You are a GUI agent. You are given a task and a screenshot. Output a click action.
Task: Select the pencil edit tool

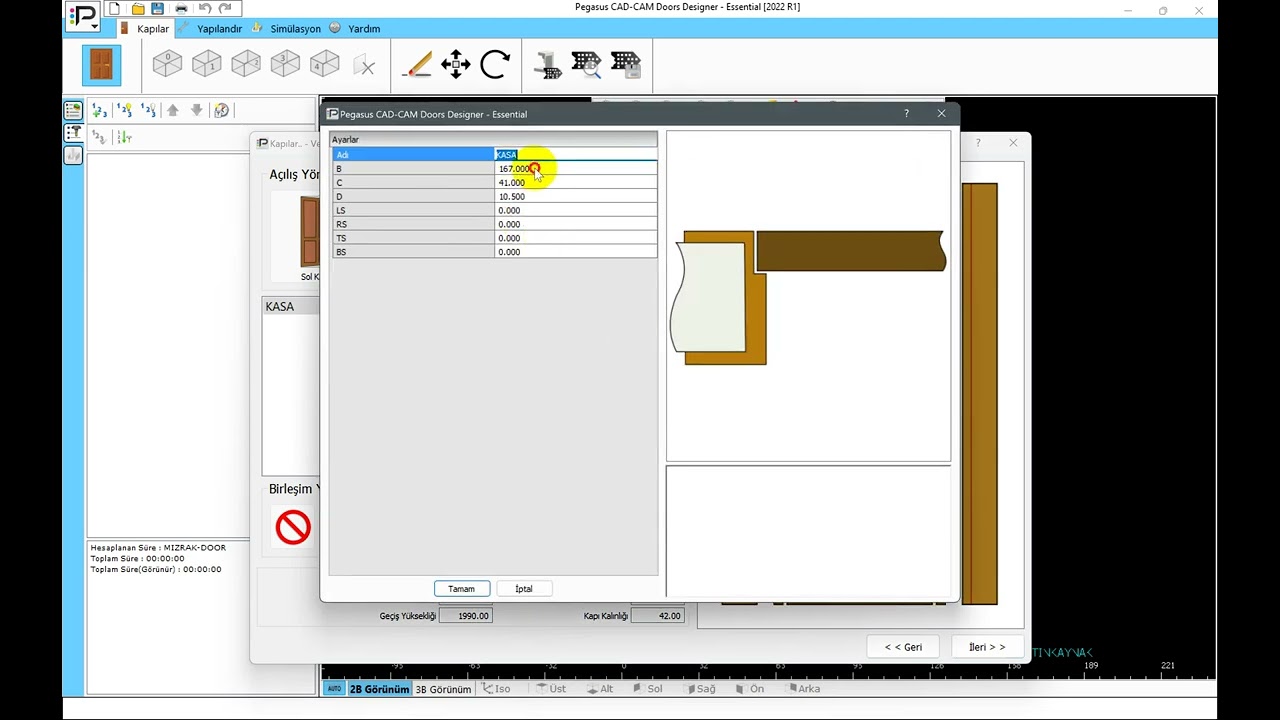pyautogui.click(x=416, y=65)
